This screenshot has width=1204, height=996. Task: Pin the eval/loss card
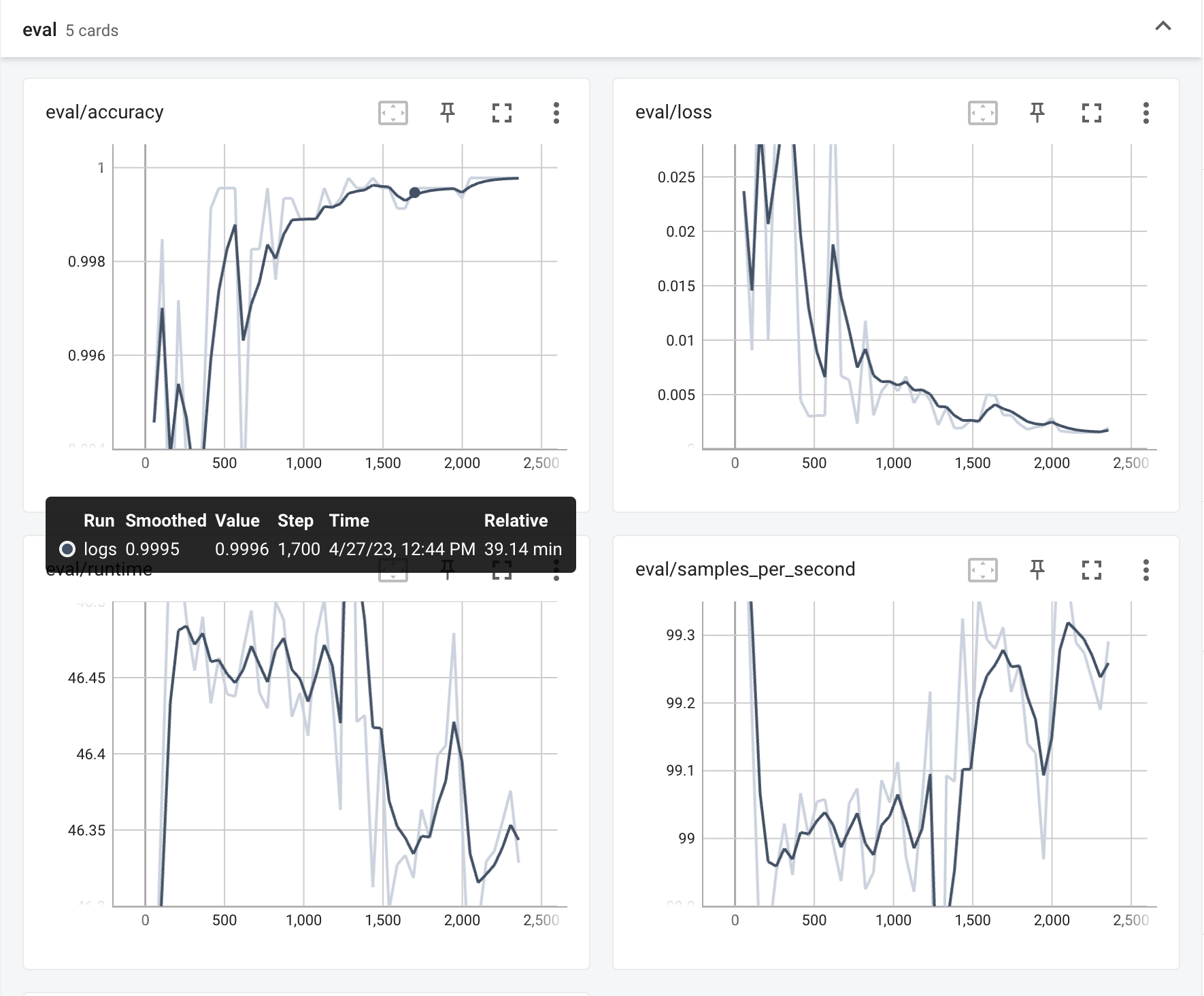[1037, 113]
